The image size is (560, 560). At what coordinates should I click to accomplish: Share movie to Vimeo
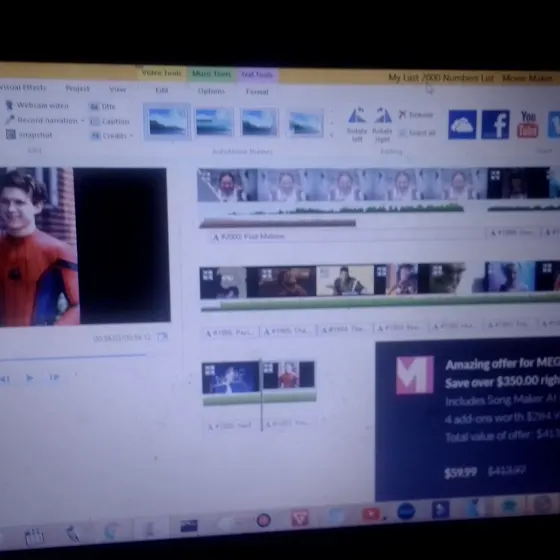pos(554,125)
